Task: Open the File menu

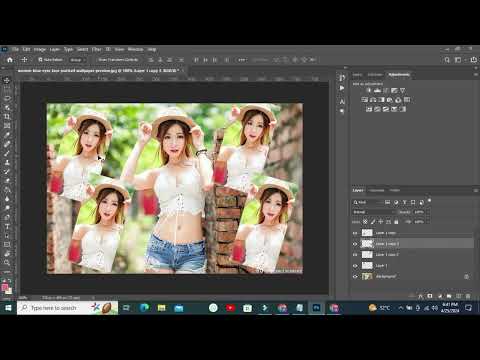Action: click(x=15, y=49)
